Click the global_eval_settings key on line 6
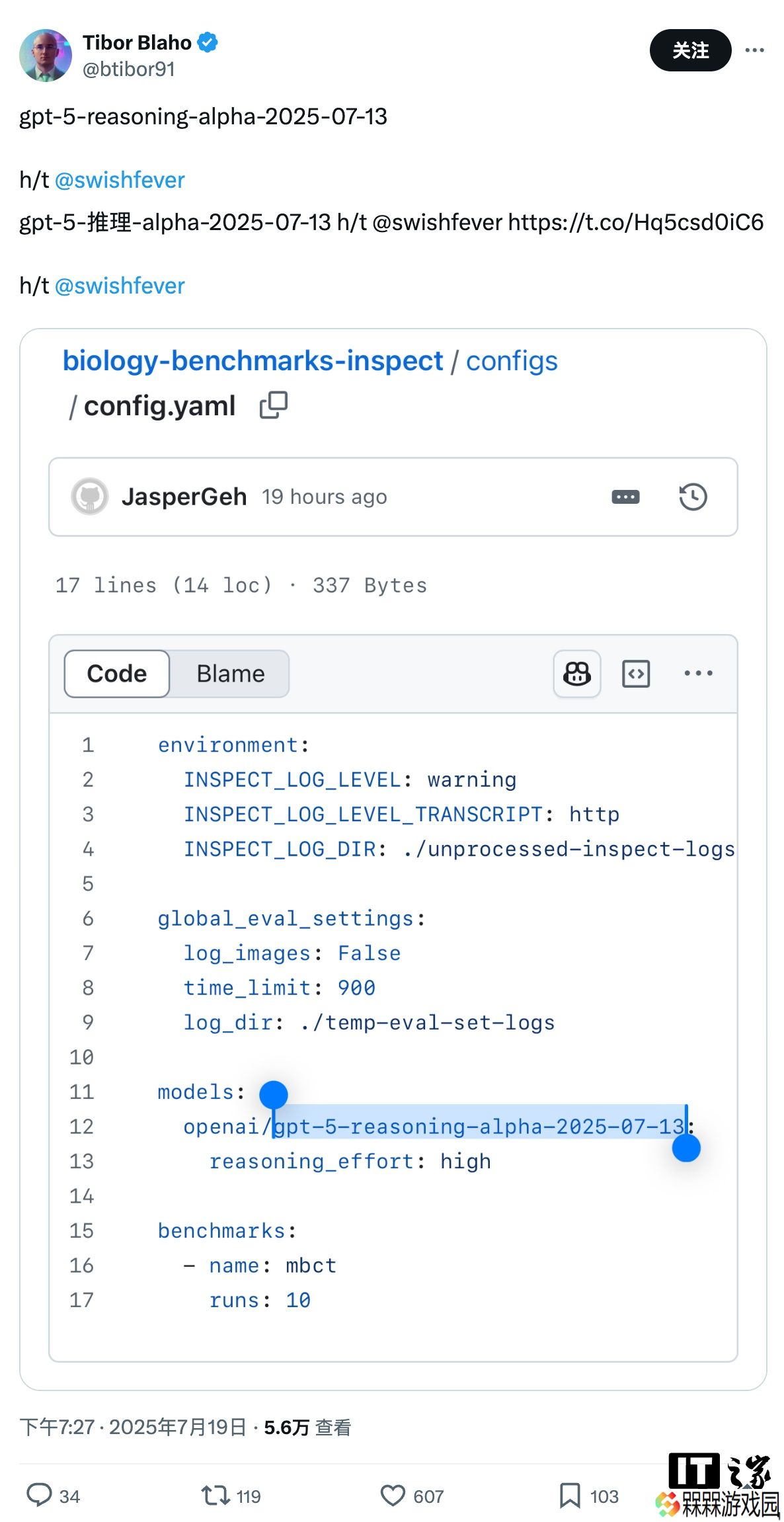Screen dimensions: 784x1522 [x=286, y=918]
